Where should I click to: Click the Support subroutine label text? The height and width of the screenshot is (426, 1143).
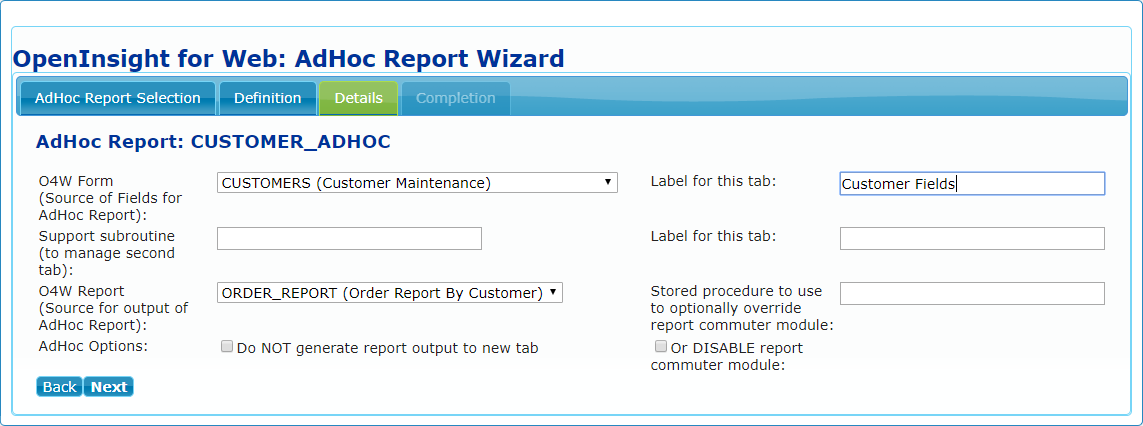point(107,253)
